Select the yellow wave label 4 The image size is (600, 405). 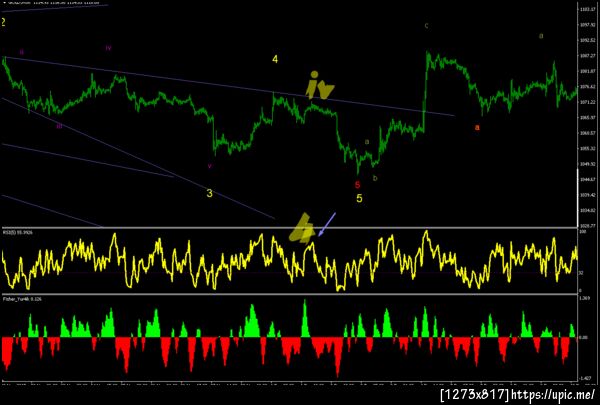[x=275, y=59]
